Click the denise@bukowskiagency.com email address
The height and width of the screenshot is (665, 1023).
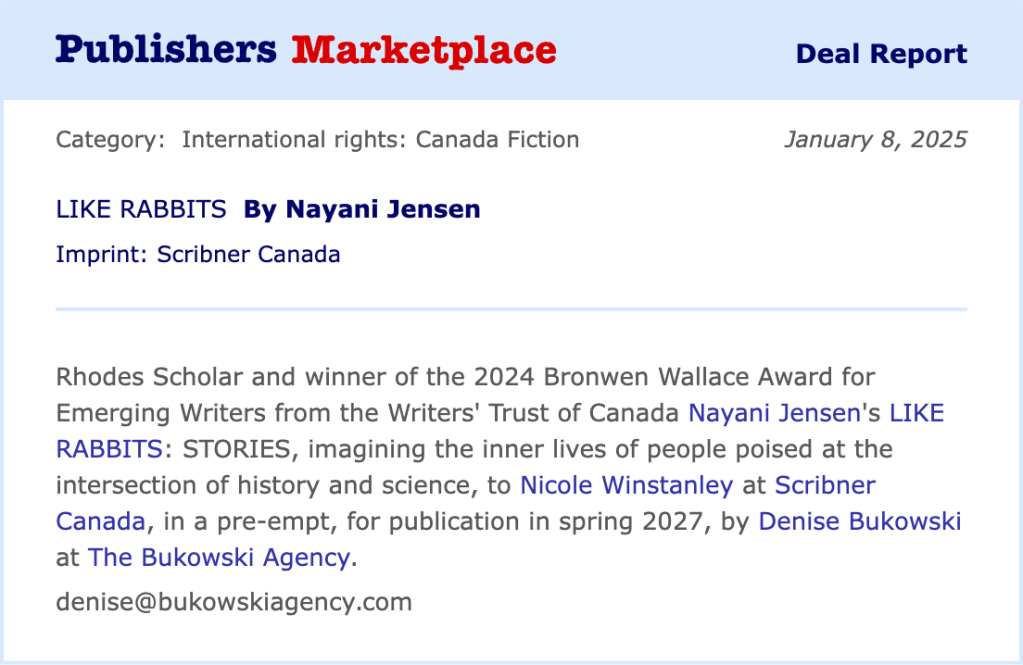tap(234, 602)
